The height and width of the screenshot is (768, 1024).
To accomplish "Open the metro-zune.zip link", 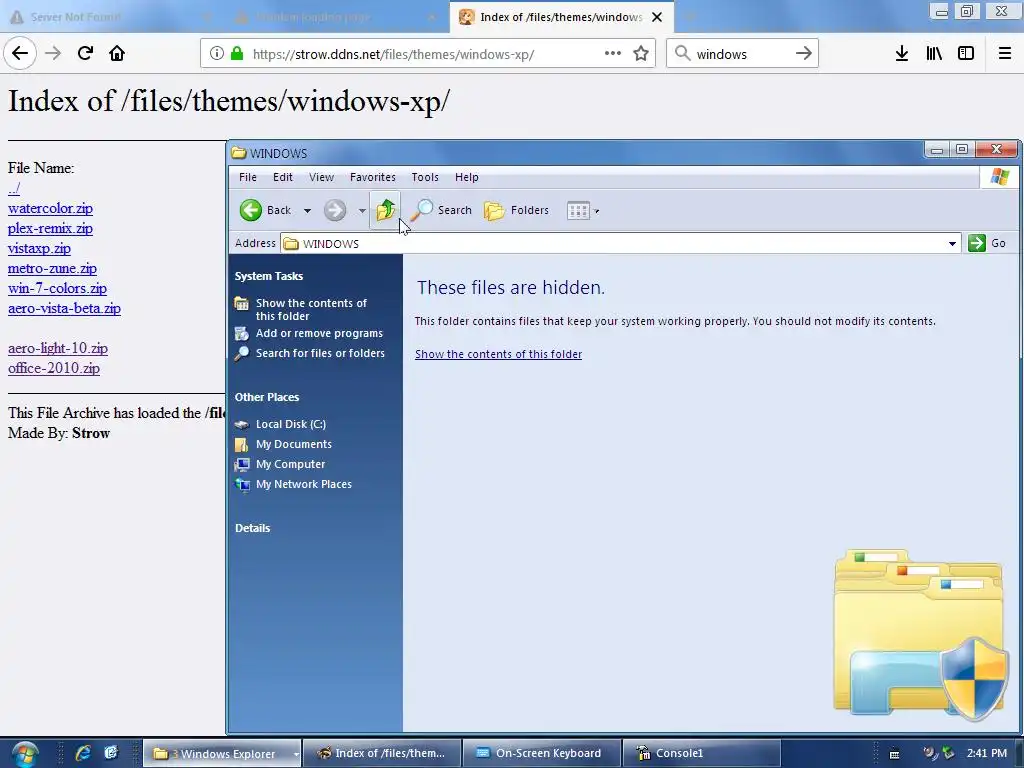I will point(52,268).
